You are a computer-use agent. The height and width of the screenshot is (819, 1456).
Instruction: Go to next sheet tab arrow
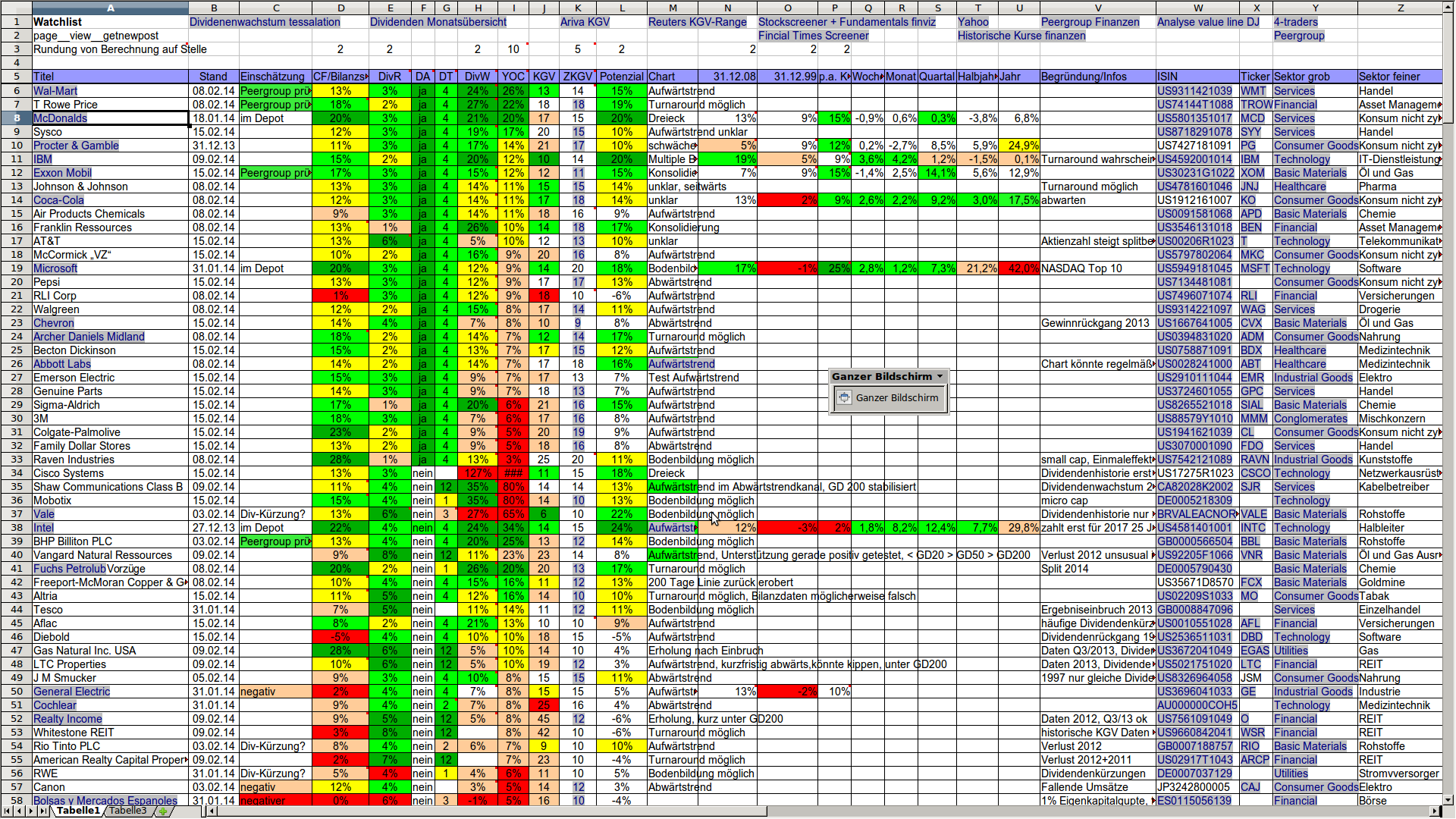coord(31,811)
